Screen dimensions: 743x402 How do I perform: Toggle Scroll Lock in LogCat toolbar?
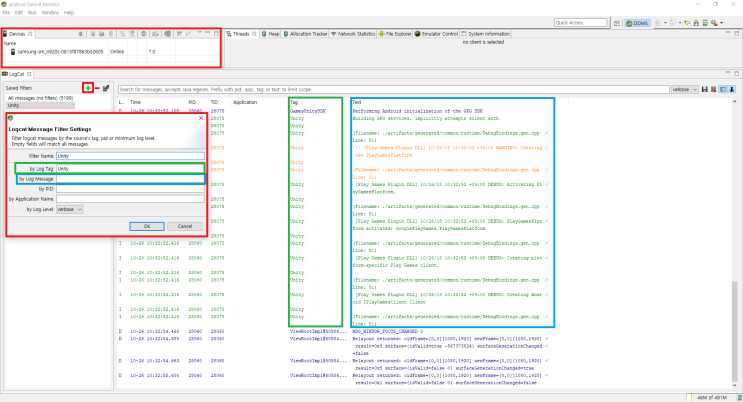(732, 89)
